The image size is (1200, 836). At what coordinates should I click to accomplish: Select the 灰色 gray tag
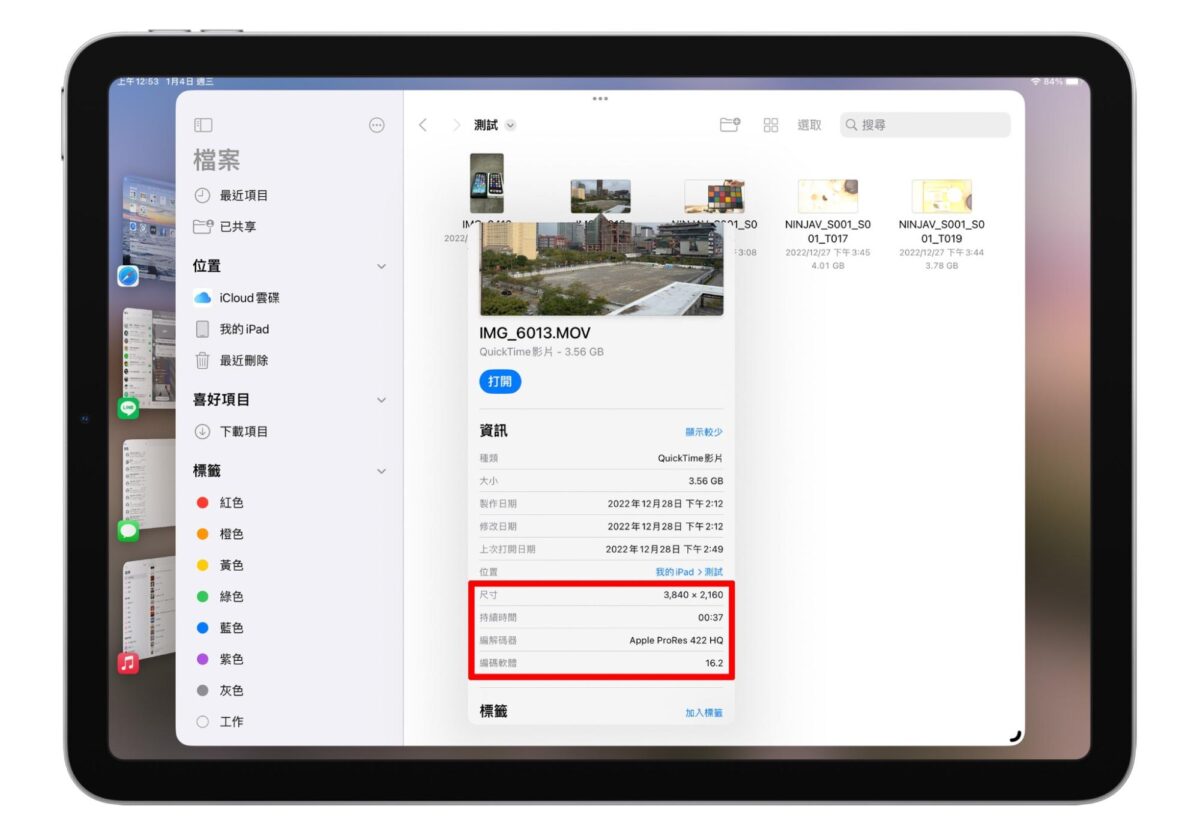point(221,691)
